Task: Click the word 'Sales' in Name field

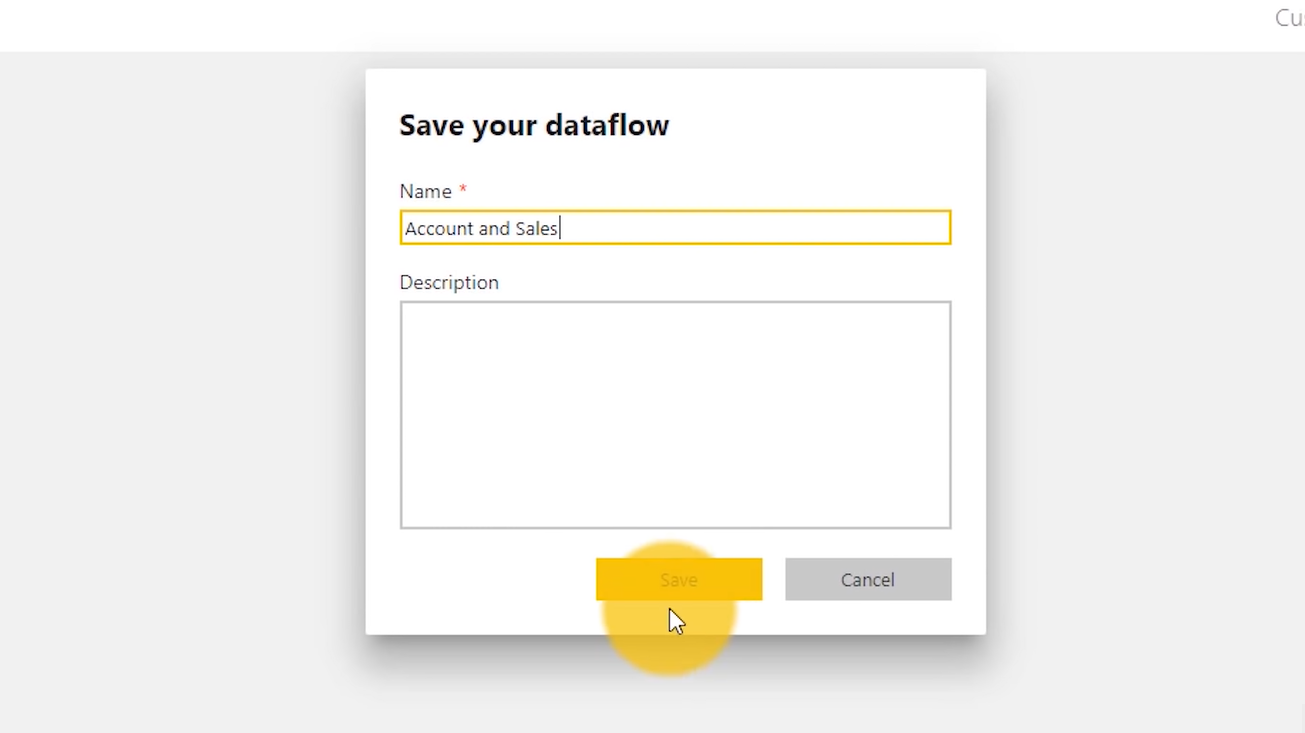Action: click(x=536, y=229)
